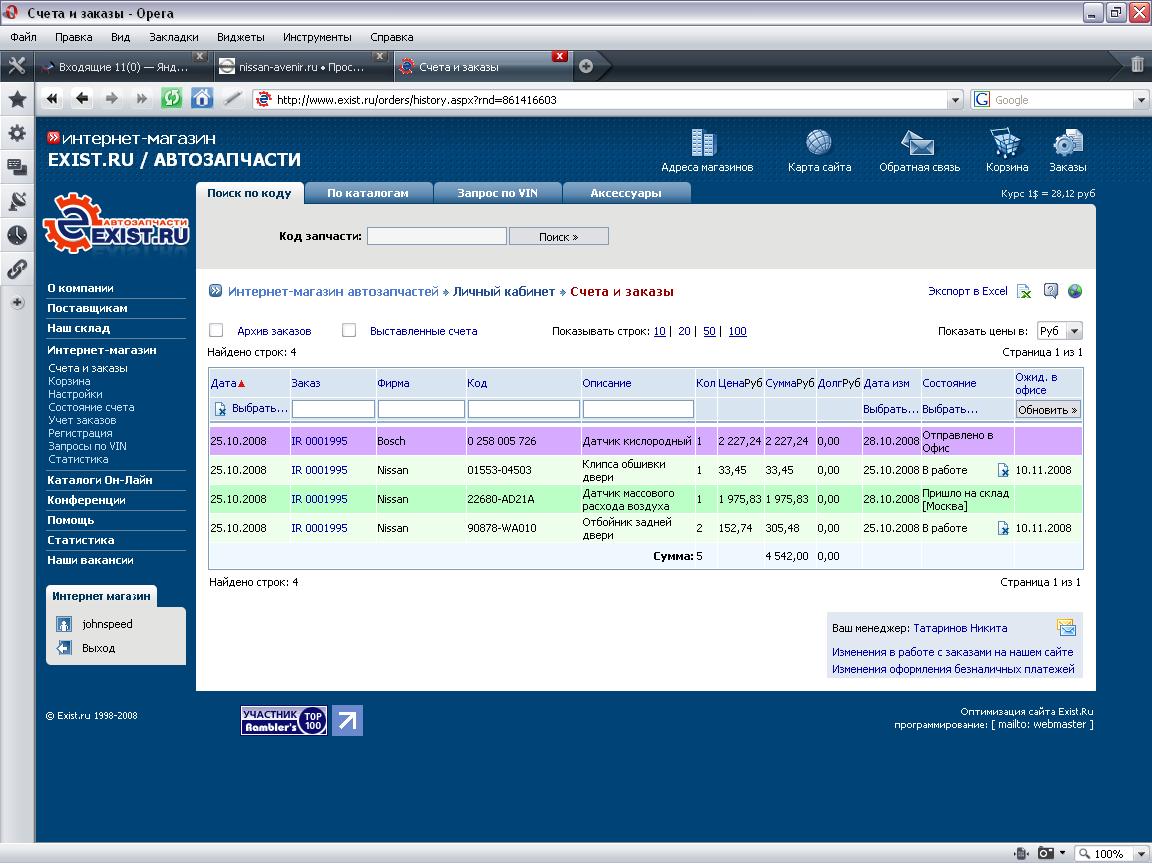Click Экспорт в Excel link
The width and height of the screenshot is (1152, 864).
[x=968, y=291]
